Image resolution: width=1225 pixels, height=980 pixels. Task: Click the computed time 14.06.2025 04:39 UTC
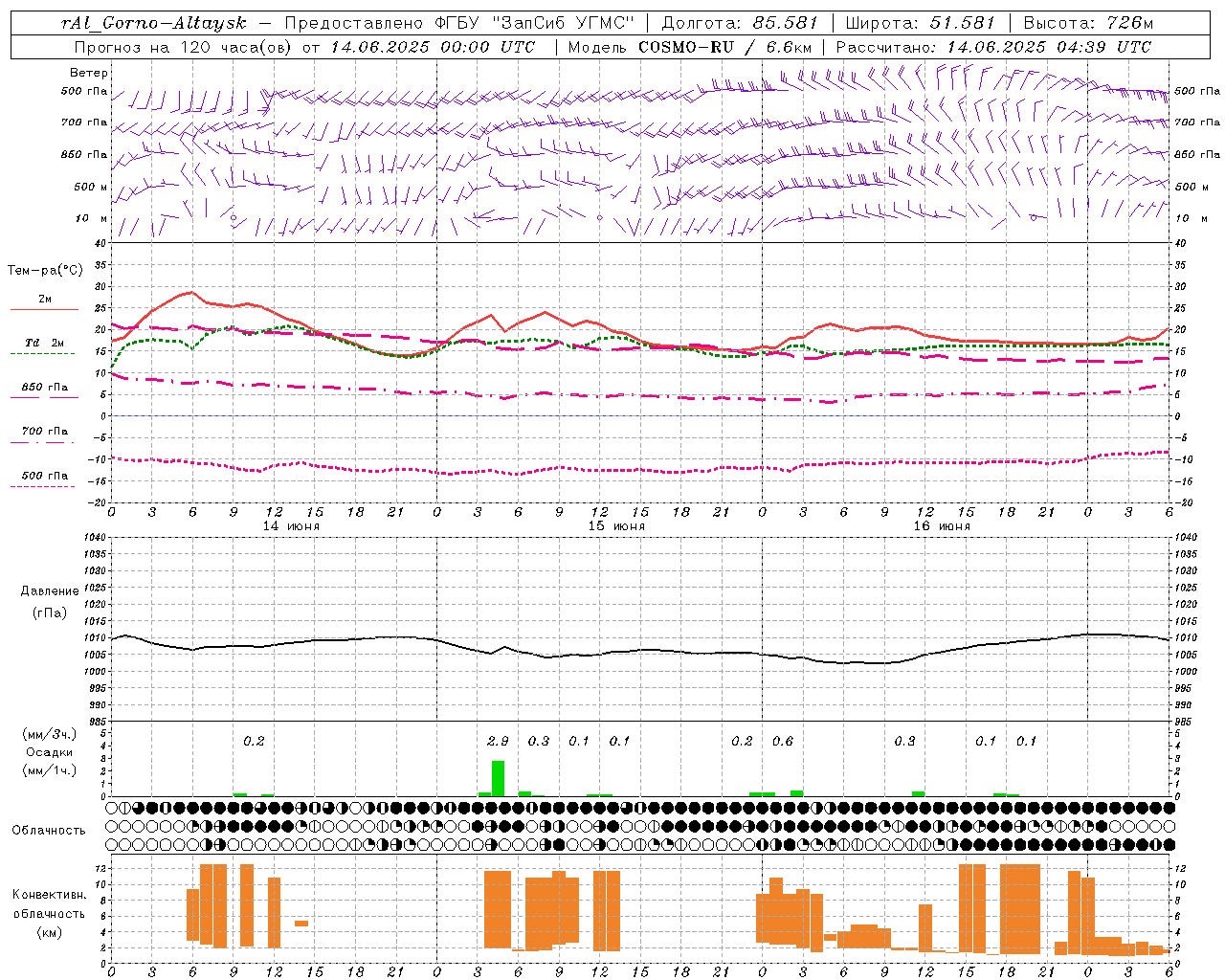pos(1049,47)
